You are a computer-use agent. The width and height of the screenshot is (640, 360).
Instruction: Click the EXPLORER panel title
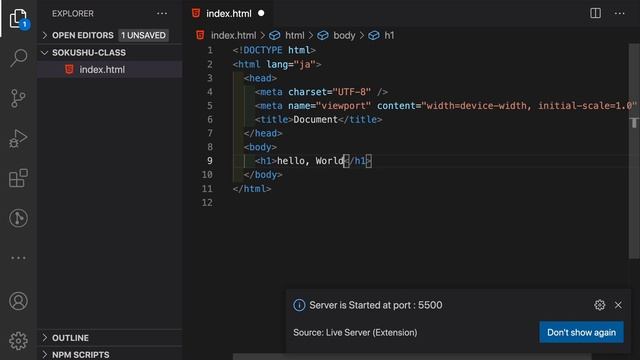(73, 13)
